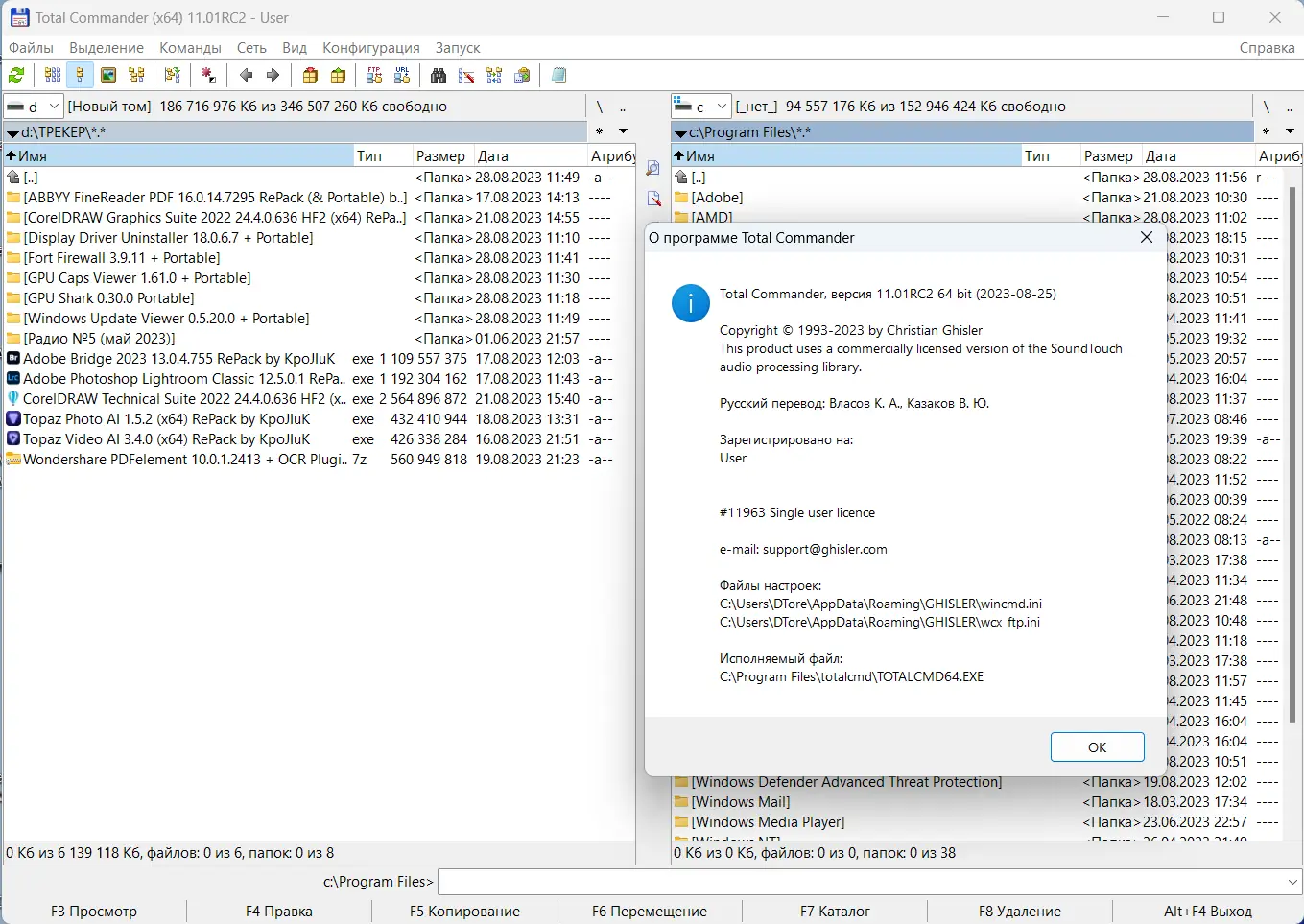The width and height of the screenshot is (1304, 924).
Task: Click the Alt+F4 Выход button
Action: pyautogui.click(x=1207, y=912)
